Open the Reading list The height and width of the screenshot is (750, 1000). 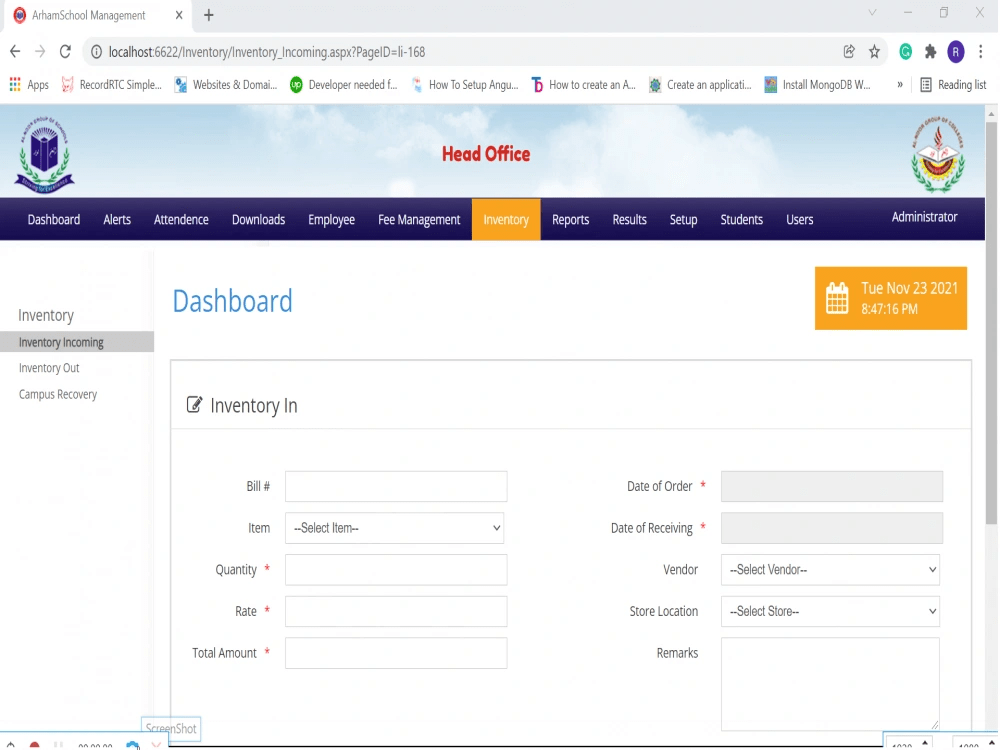[x=953, y=85]
